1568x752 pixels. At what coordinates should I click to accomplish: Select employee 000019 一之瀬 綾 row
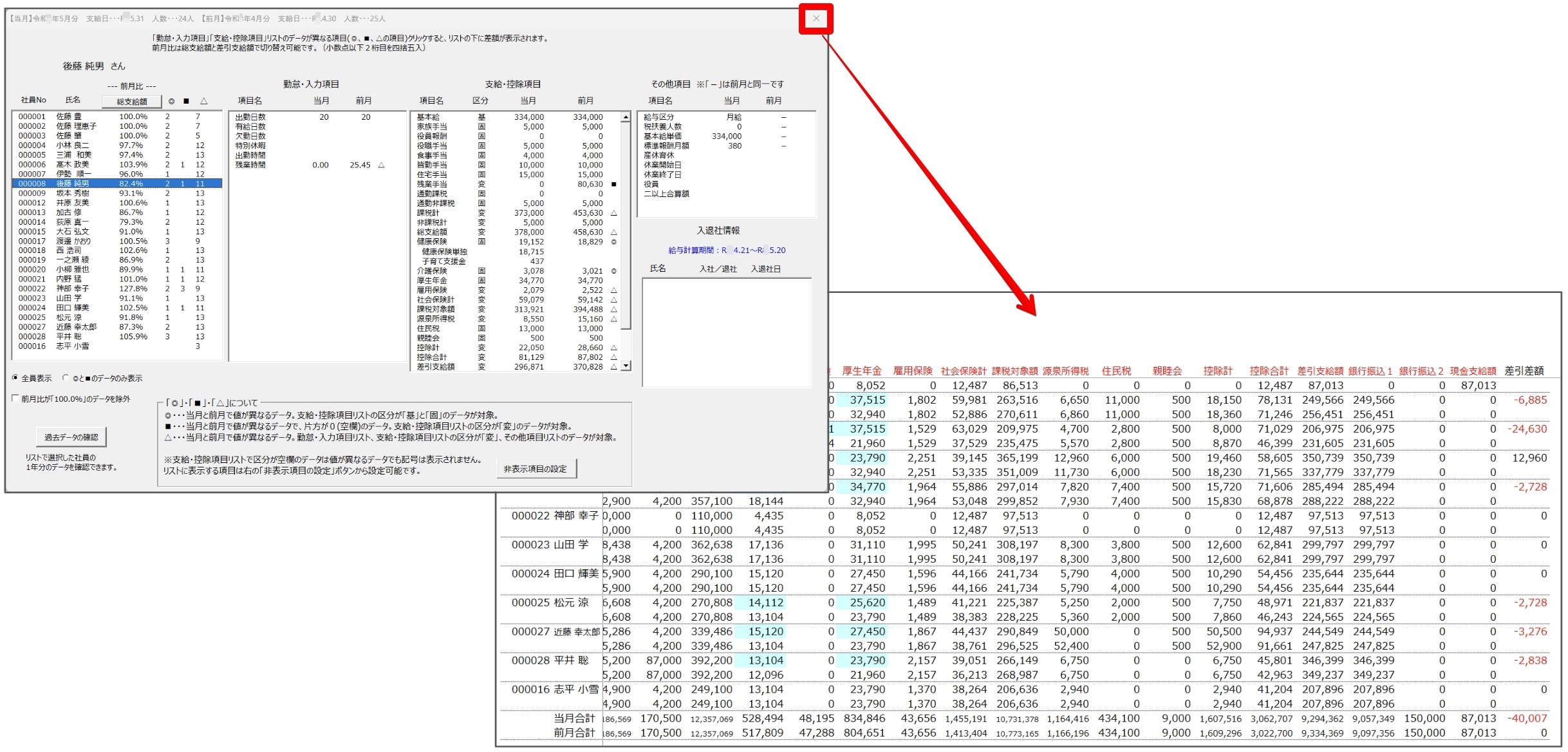[117, 260]
